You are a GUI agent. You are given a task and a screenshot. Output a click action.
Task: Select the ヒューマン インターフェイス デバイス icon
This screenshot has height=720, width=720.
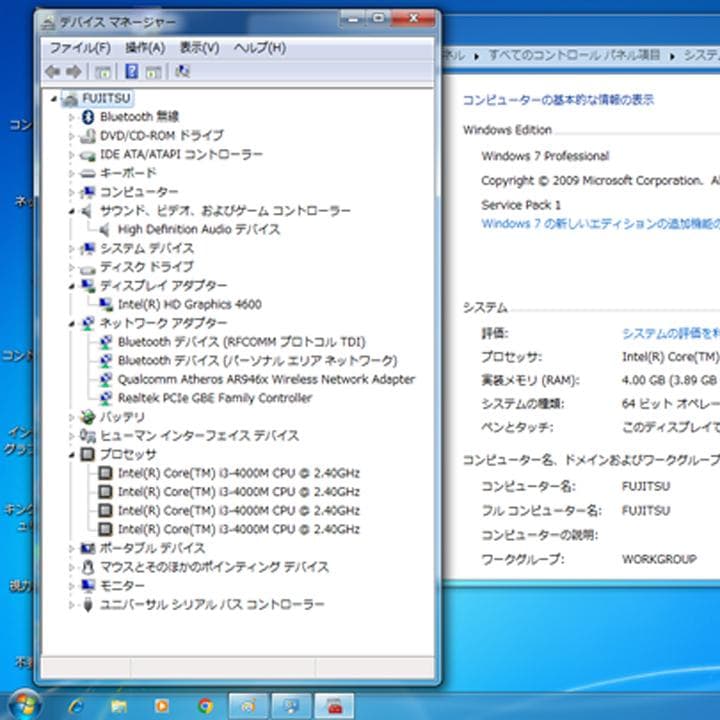point(87,435)
